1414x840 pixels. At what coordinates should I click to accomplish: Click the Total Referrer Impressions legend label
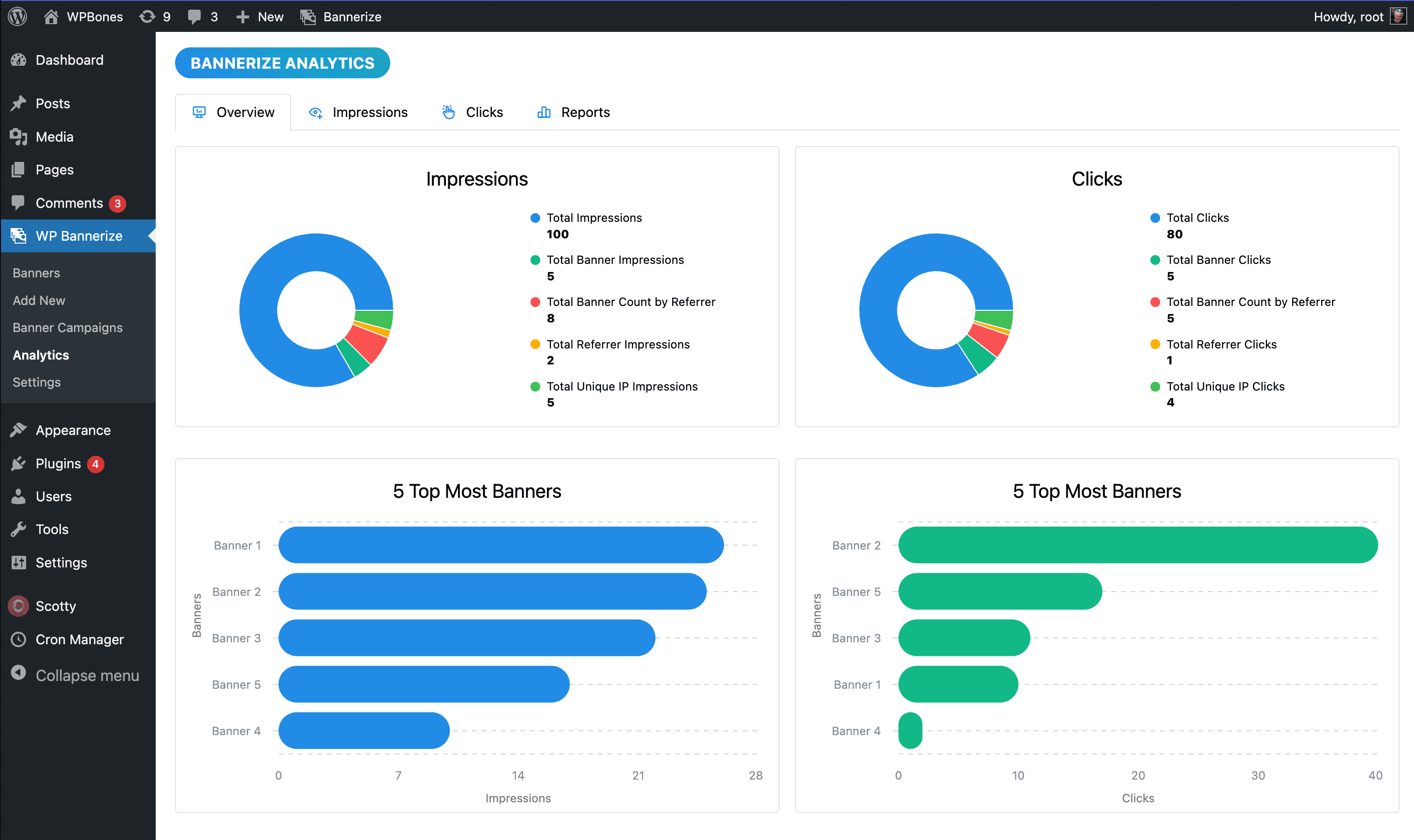coord(619,344)
